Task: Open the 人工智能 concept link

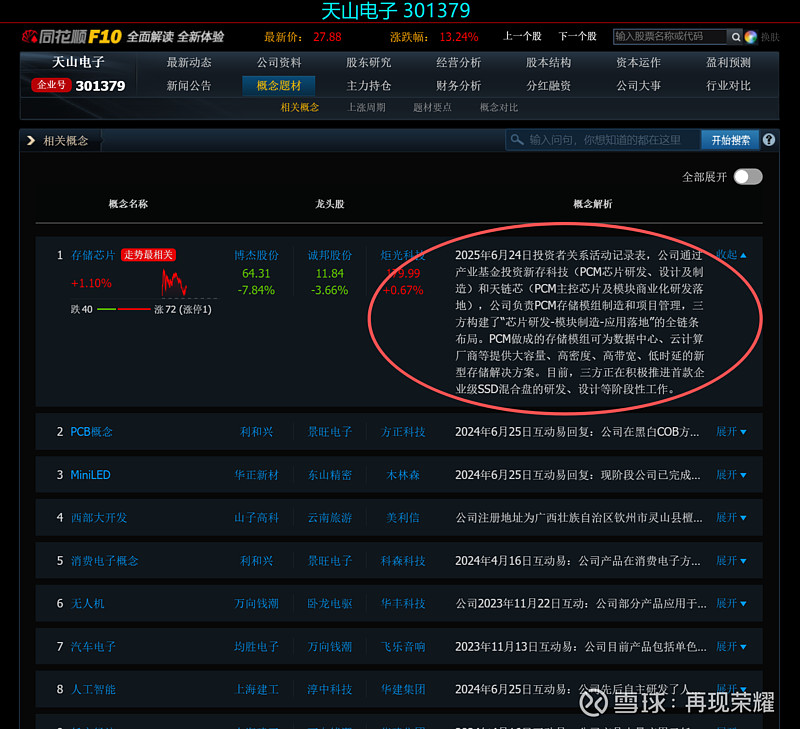Action: [x=93, y=689]
